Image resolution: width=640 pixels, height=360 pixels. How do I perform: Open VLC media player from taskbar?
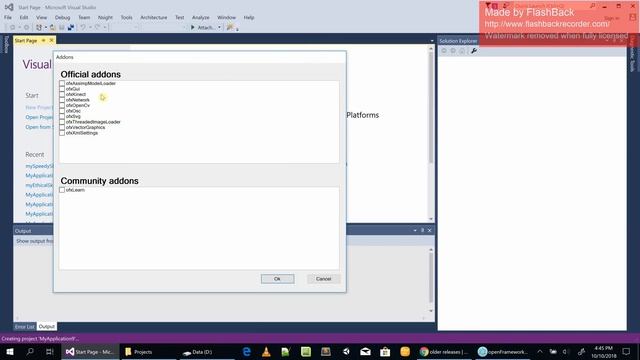(x=266, y=351)
